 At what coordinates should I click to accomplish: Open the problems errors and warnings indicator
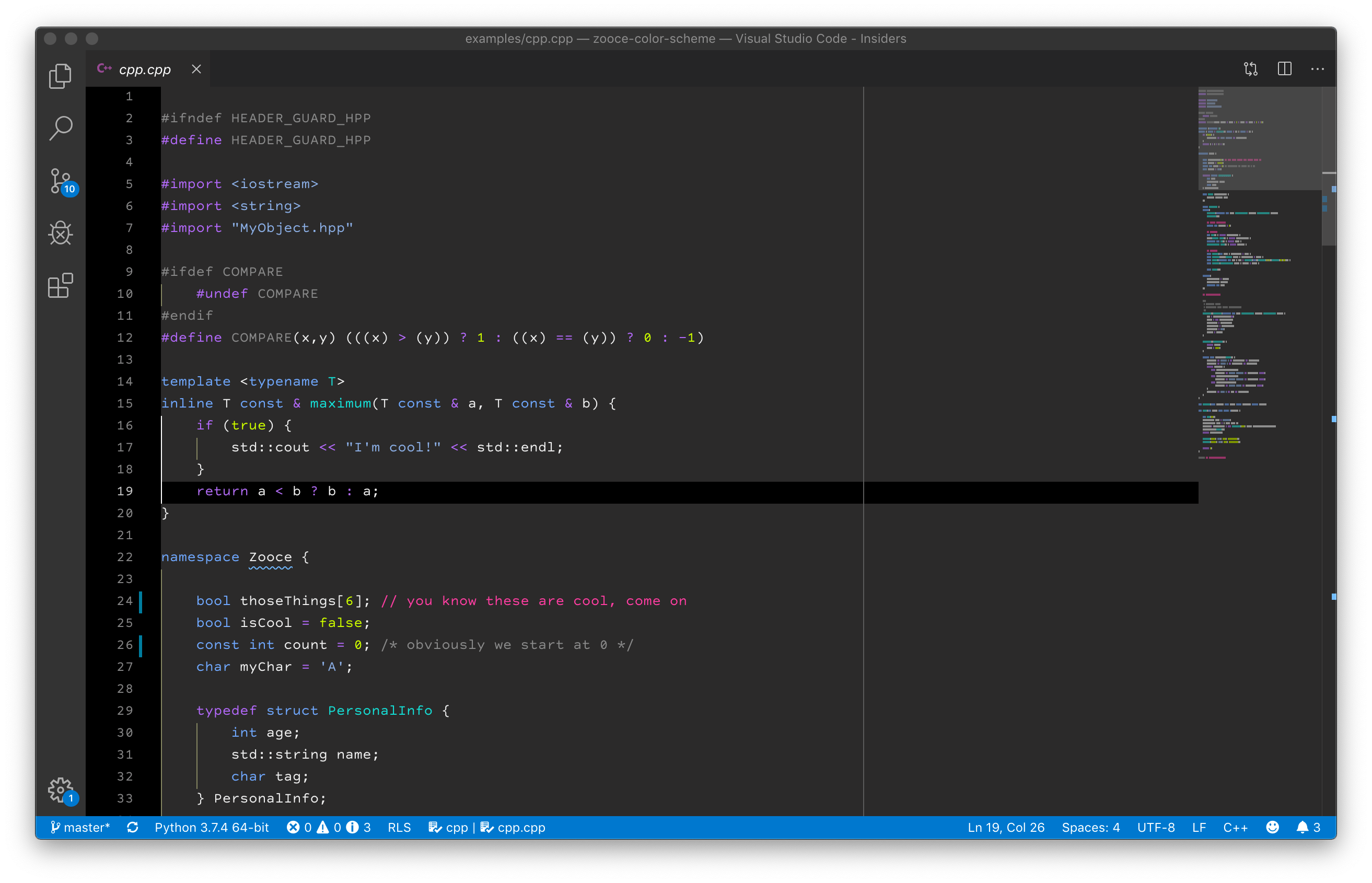(329, 828)
